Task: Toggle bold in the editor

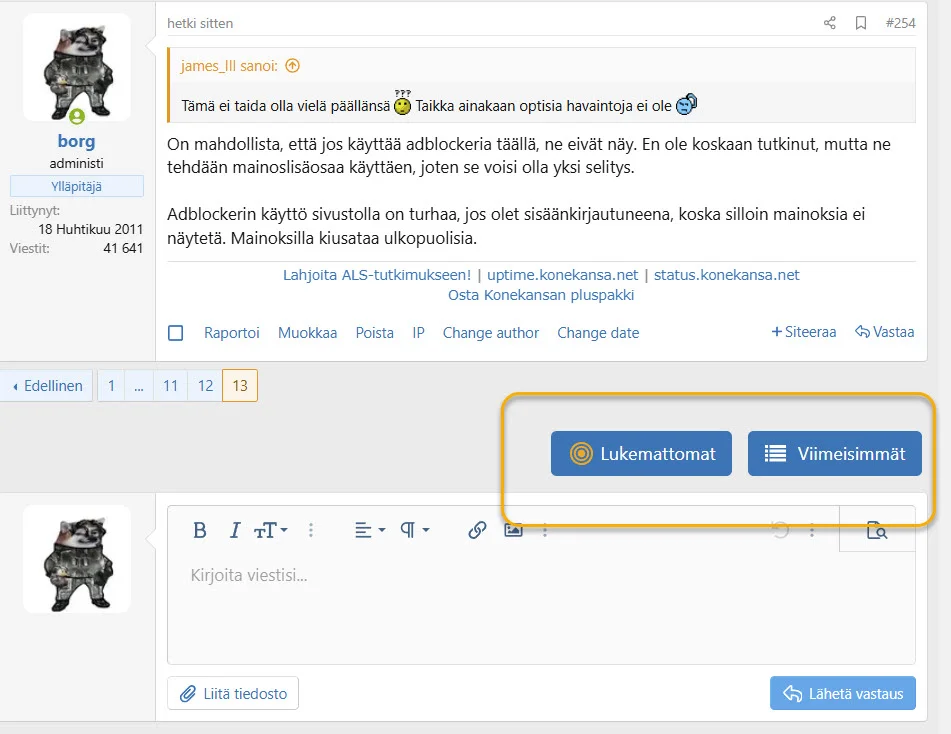Action: click(x=200, y=530)
